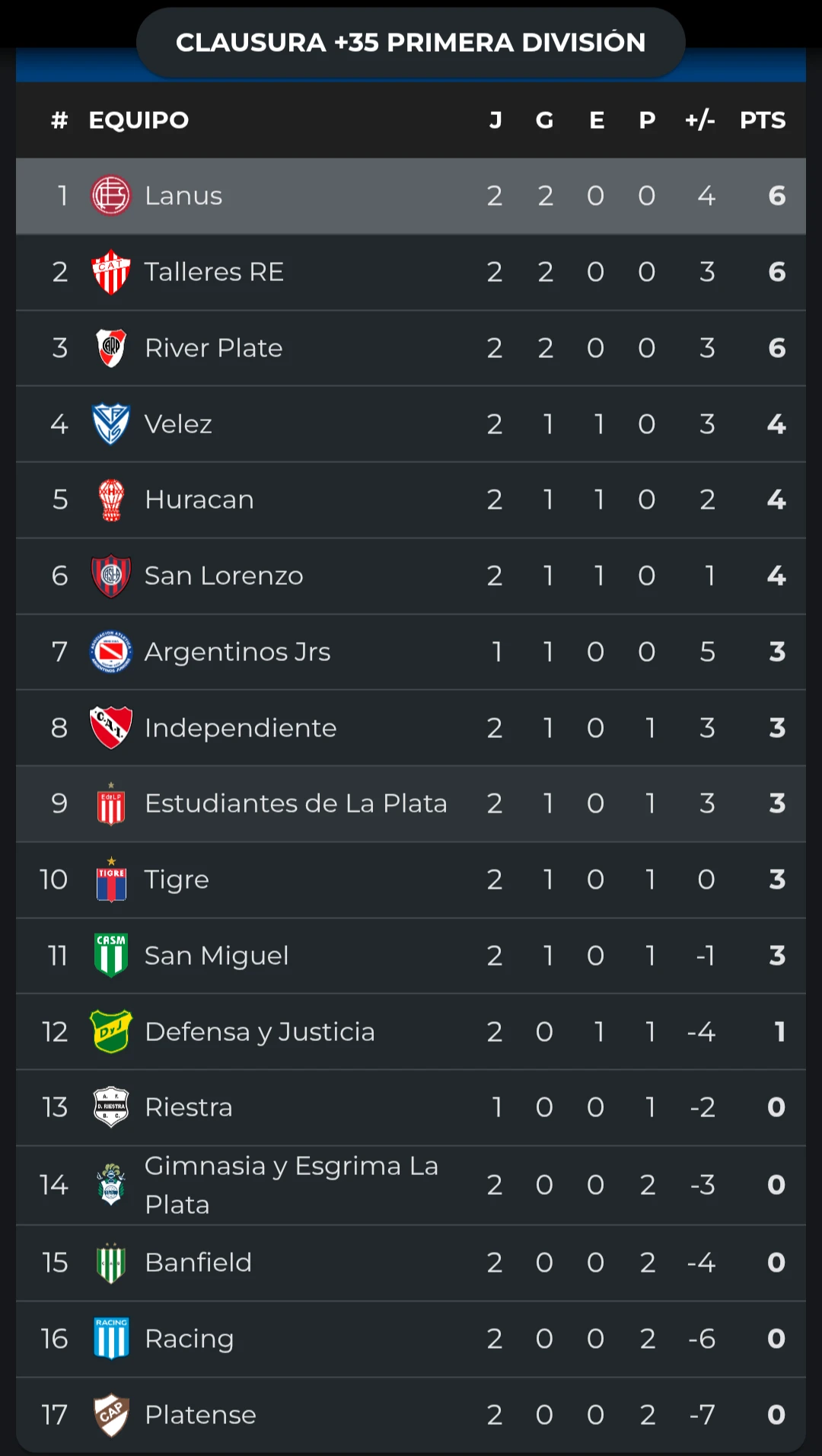
Task: Select the Platense row at bottom
Action: (411, 1415)
